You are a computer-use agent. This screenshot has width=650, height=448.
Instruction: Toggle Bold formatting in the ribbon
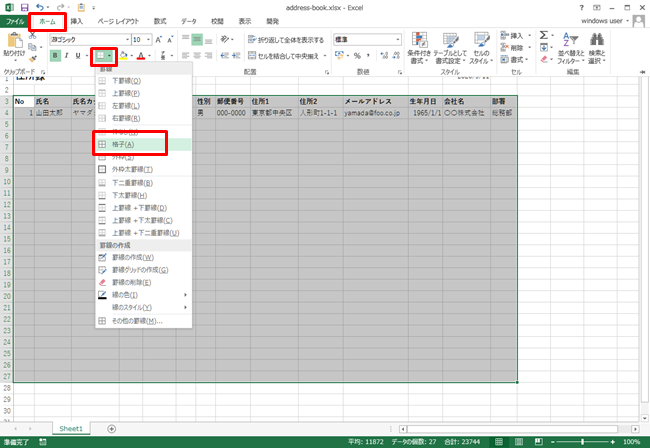click(55, 55)
